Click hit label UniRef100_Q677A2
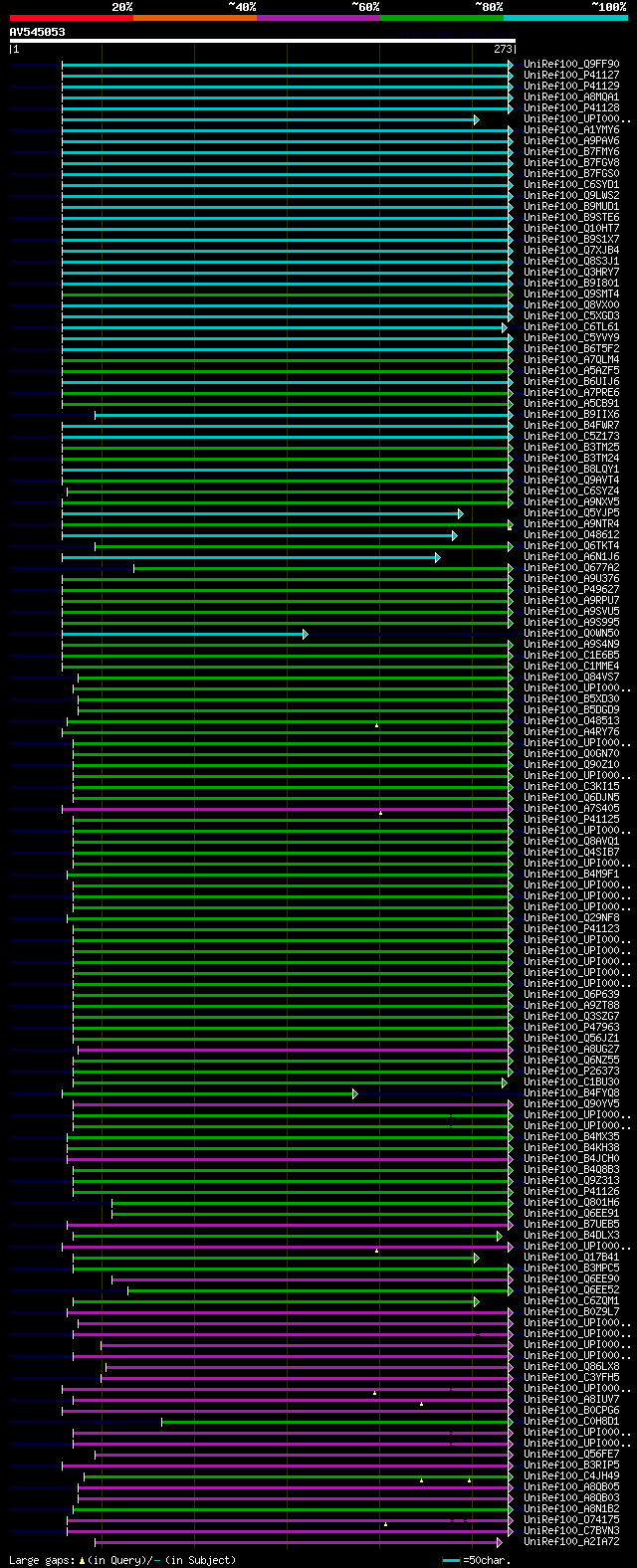The height and width of the screenshot is (1568, 637). tap(571, 568)
